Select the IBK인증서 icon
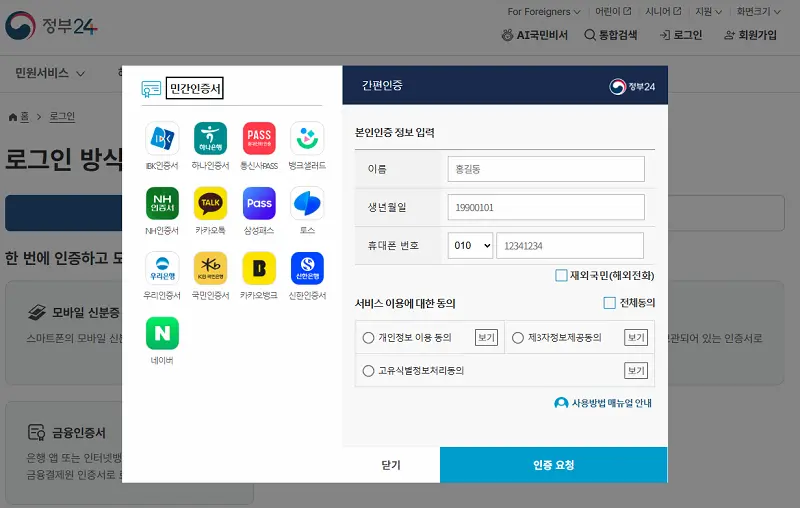Viewport: 800px width, 508px height. click(162, 138)
